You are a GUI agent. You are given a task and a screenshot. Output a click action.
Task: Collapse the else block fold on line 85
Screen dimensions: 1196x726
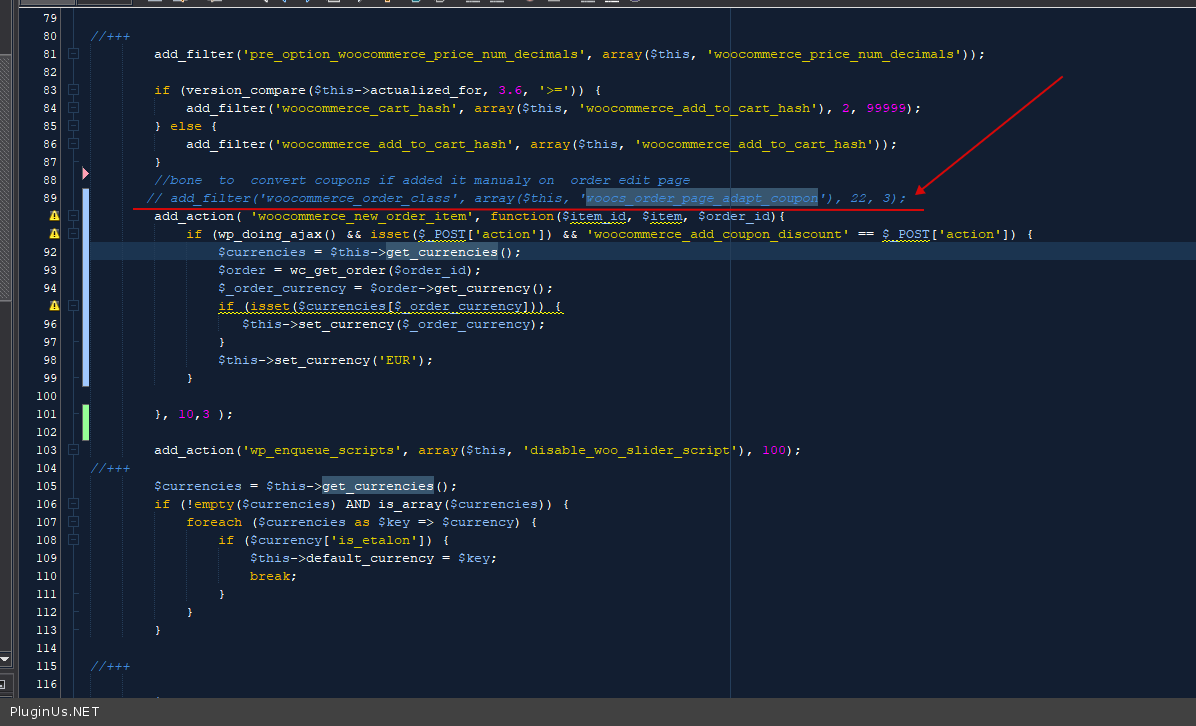[73, 126]
